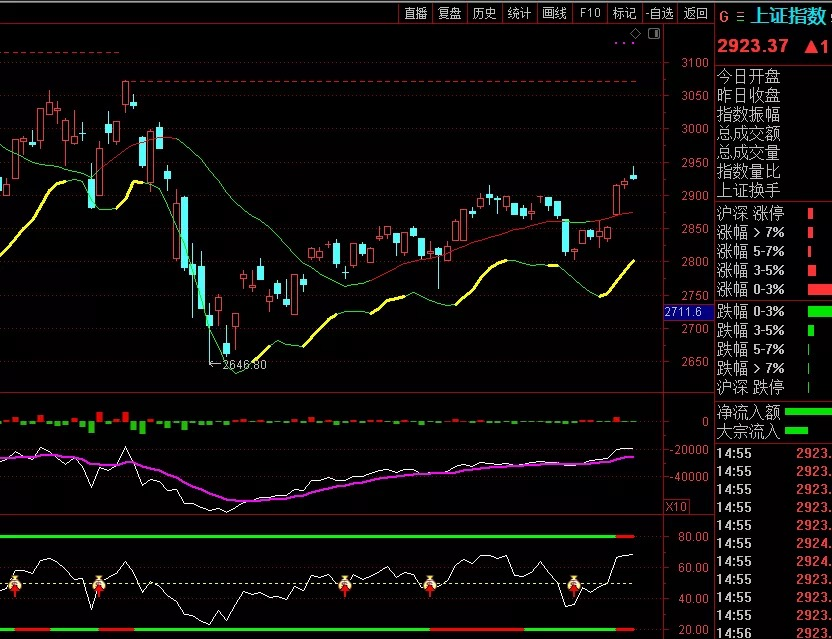The height and width of the screenshot is (639, 832).
Task: Open the 历史 history tab
Action: (x=484, y=13)
